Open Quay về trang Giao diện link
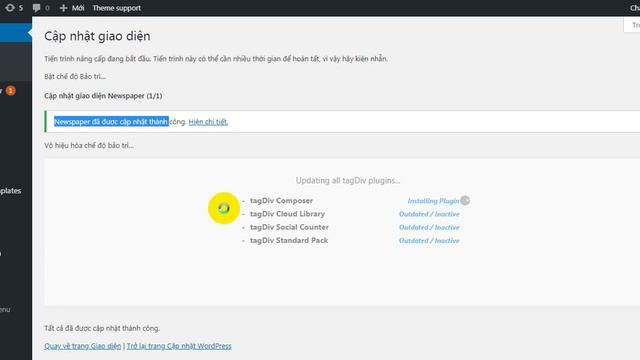 (82, 346)
